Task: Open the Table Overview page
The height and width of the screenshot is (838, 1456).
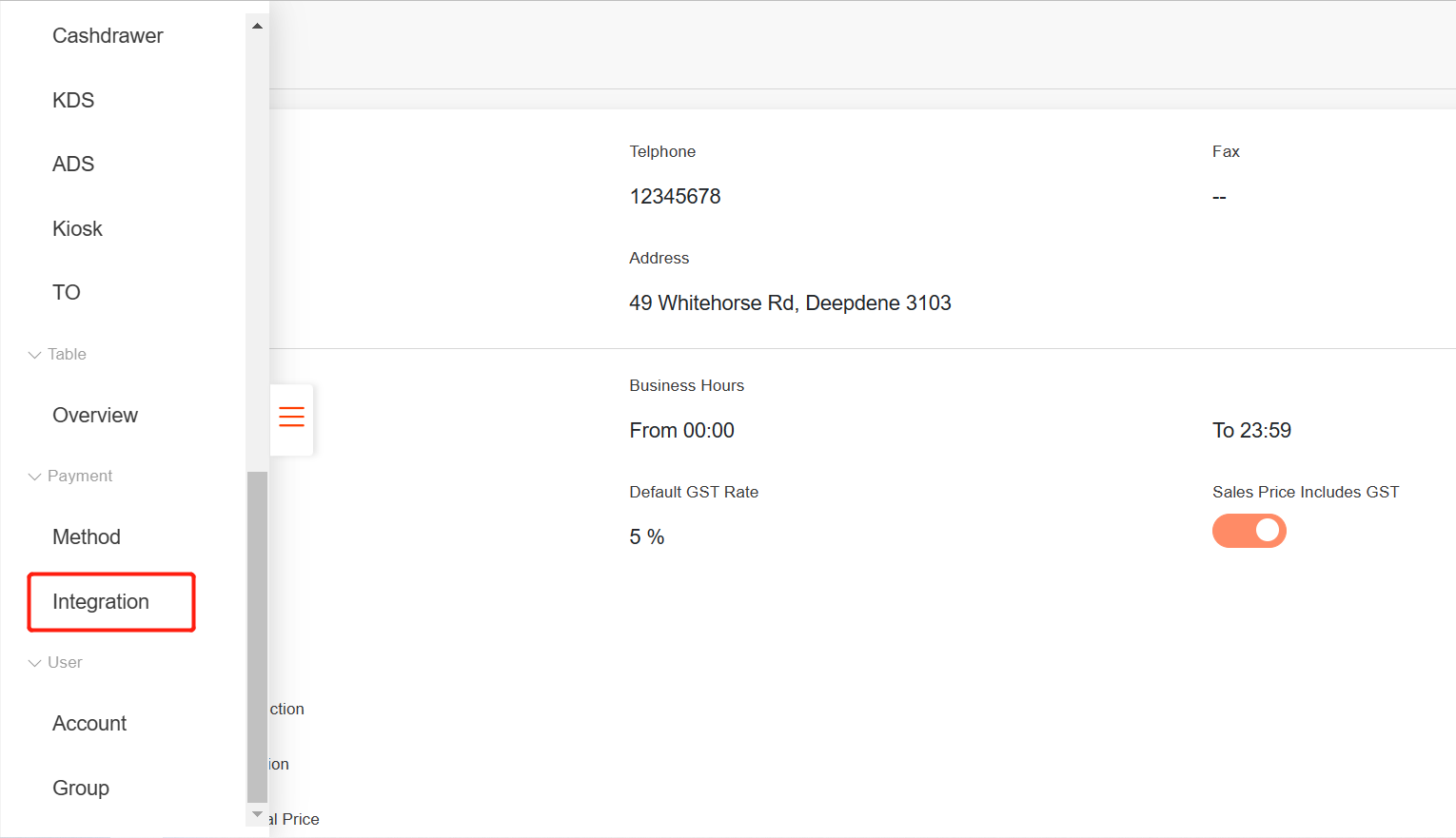Action: (x=95, y=415)
